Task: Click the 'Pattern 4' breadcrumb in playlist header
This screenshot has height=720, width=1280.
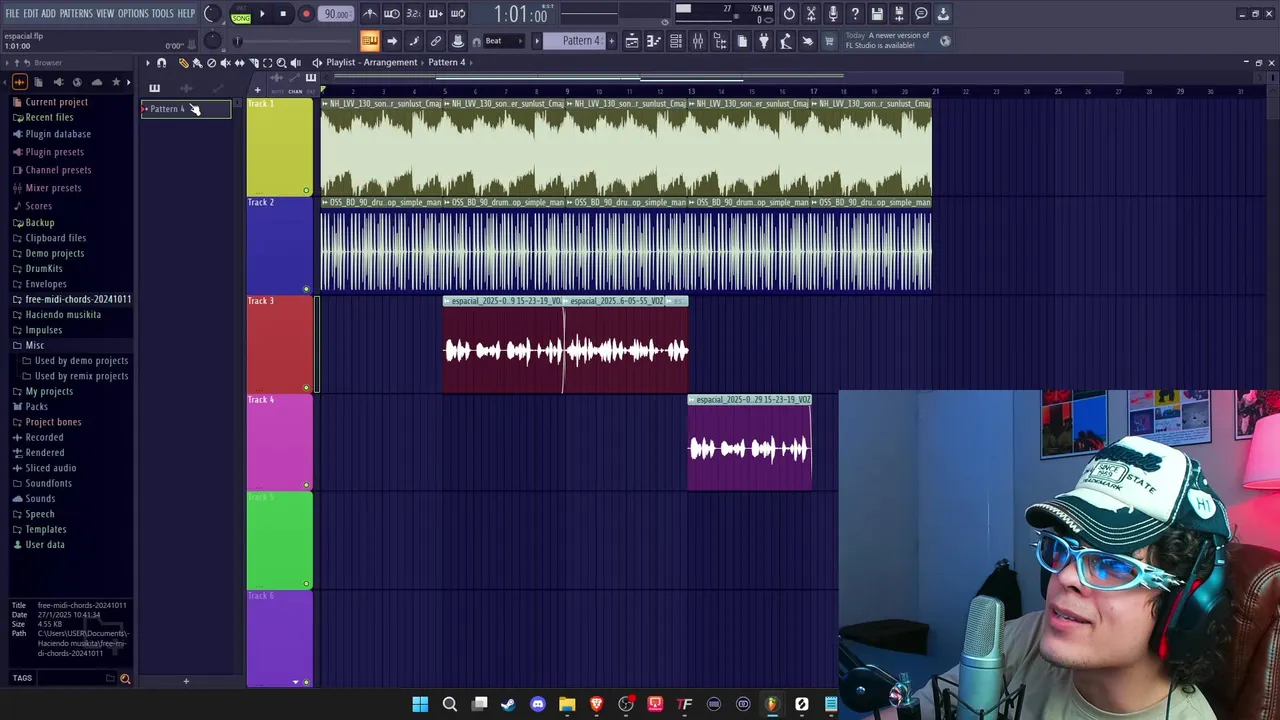Action: [447, 62]
